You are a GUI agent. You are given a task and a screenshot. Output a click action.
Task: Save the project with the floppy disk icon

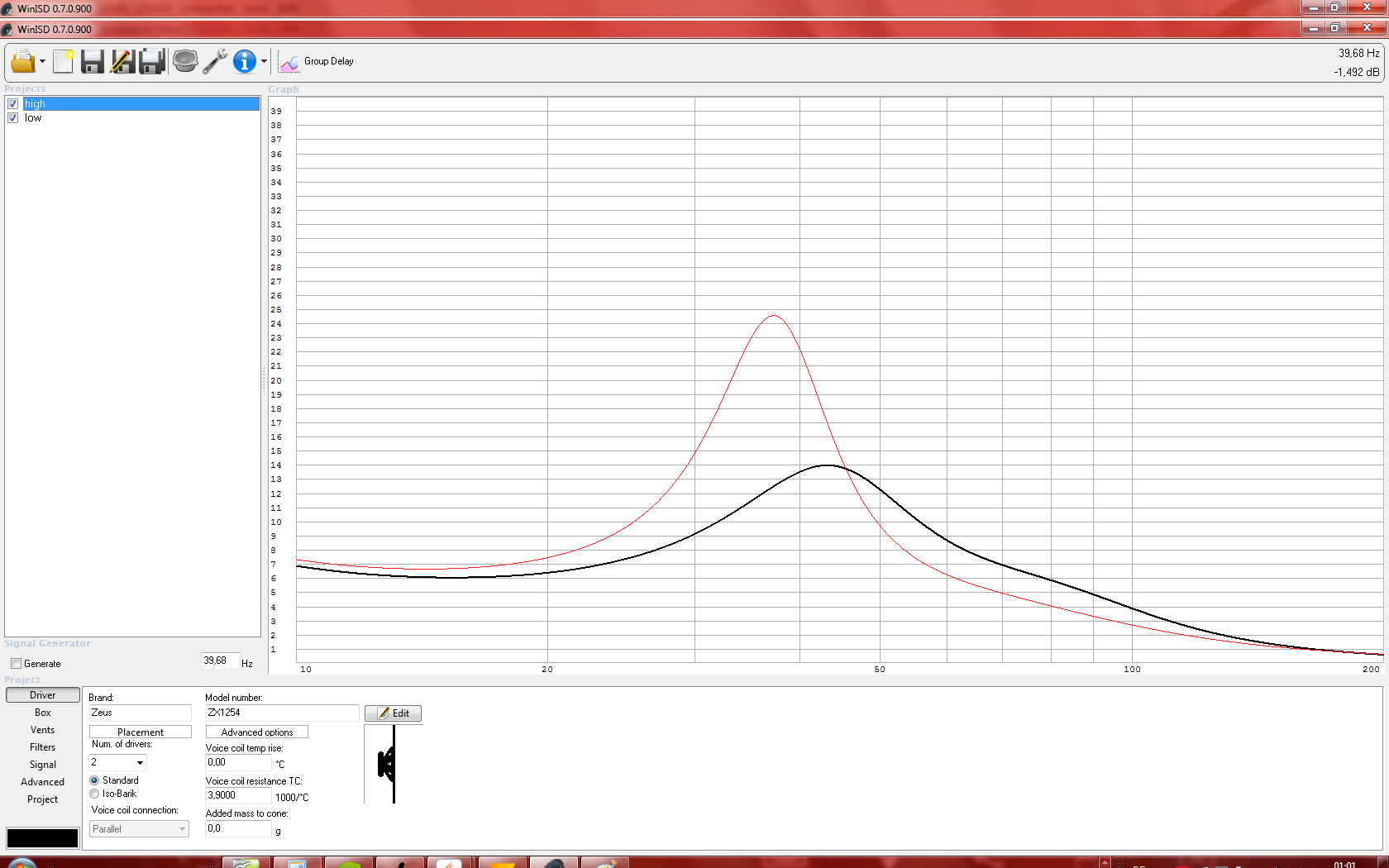(92, 61)
